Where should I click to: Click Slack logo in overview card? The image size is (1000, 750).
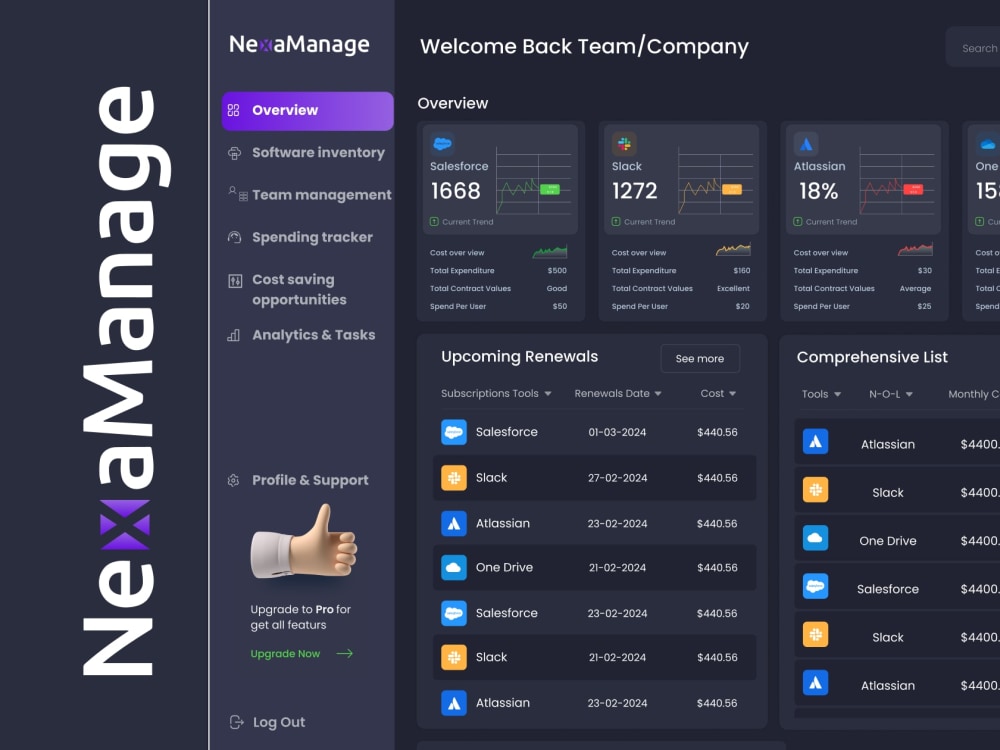point(624,144)
